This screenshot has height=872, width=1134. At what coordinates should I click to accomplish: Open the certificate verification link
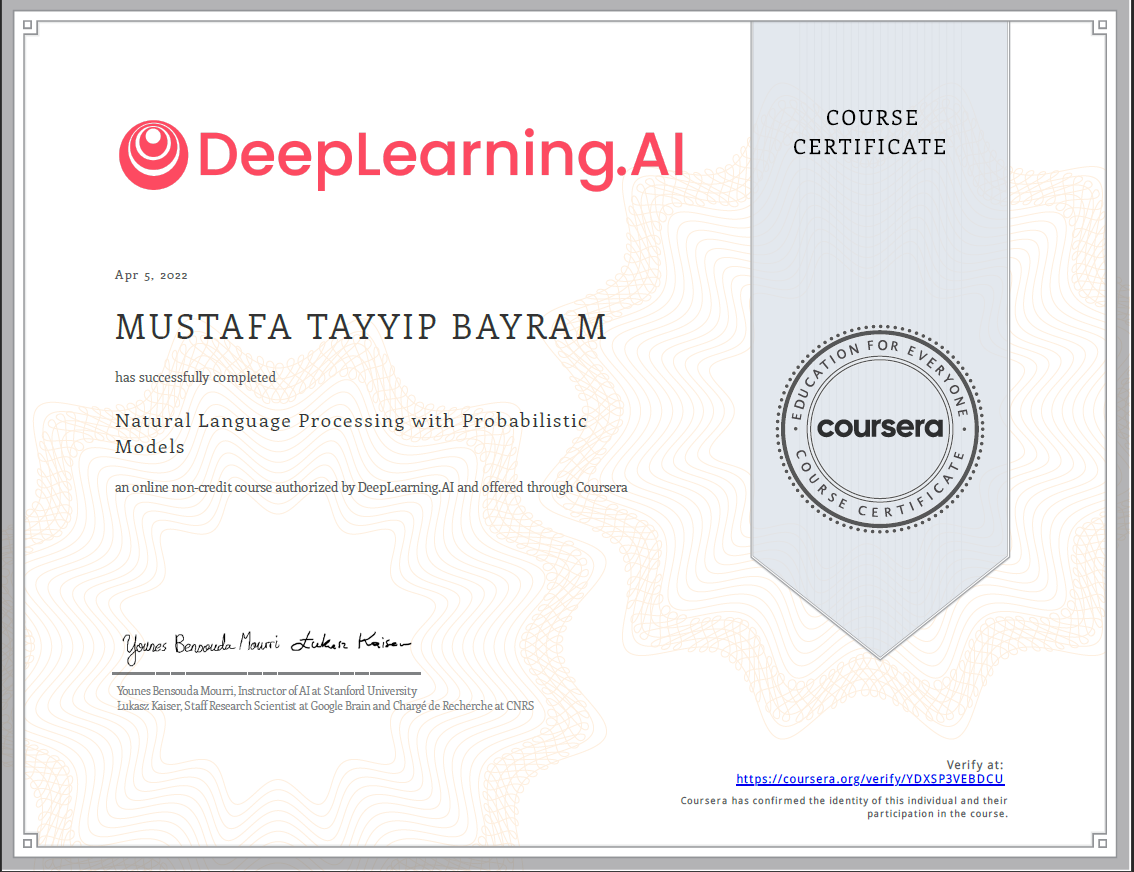tap(869, 778)
